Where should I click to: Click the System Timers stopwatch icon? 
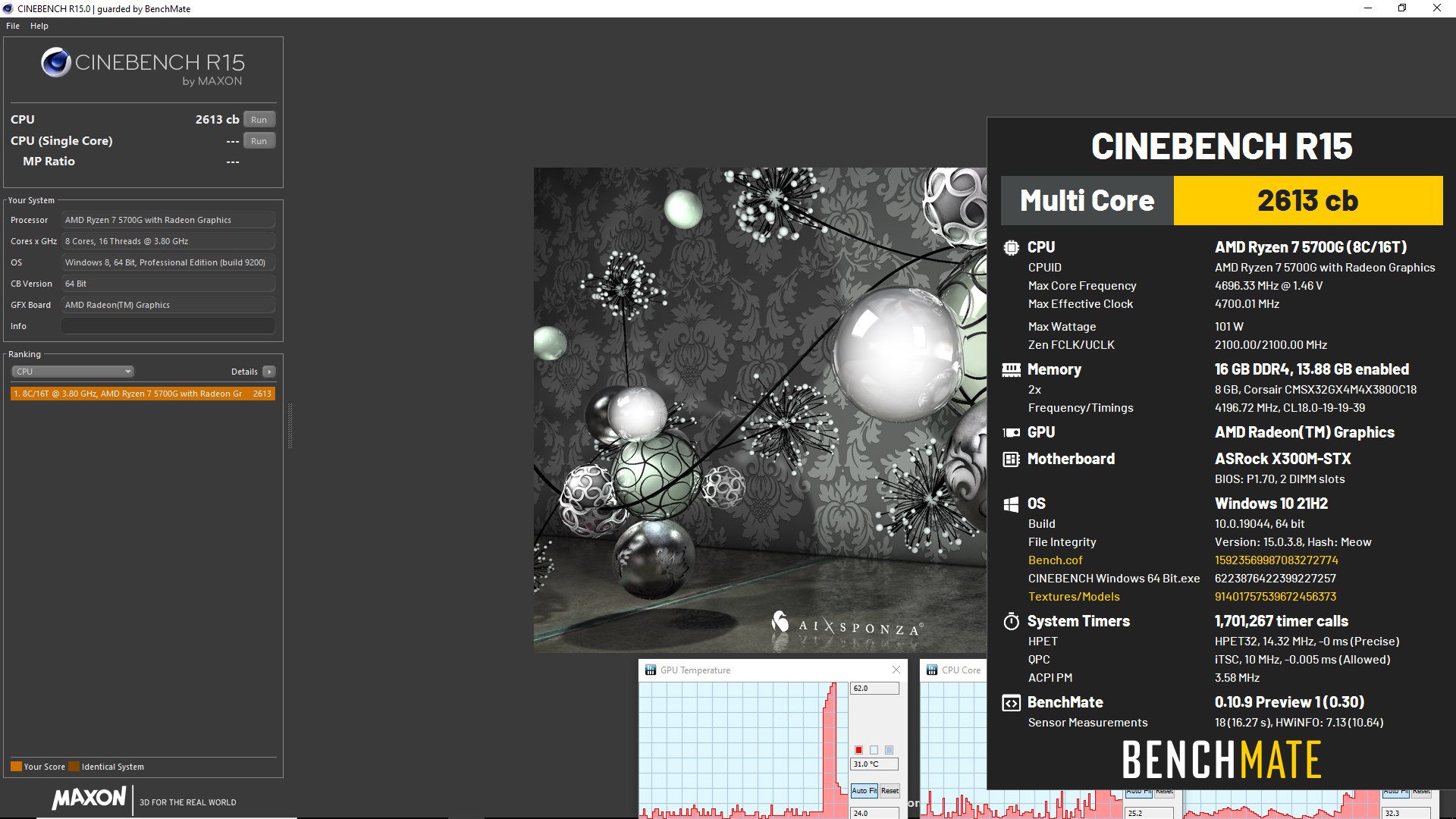(x=1011, y=621)
